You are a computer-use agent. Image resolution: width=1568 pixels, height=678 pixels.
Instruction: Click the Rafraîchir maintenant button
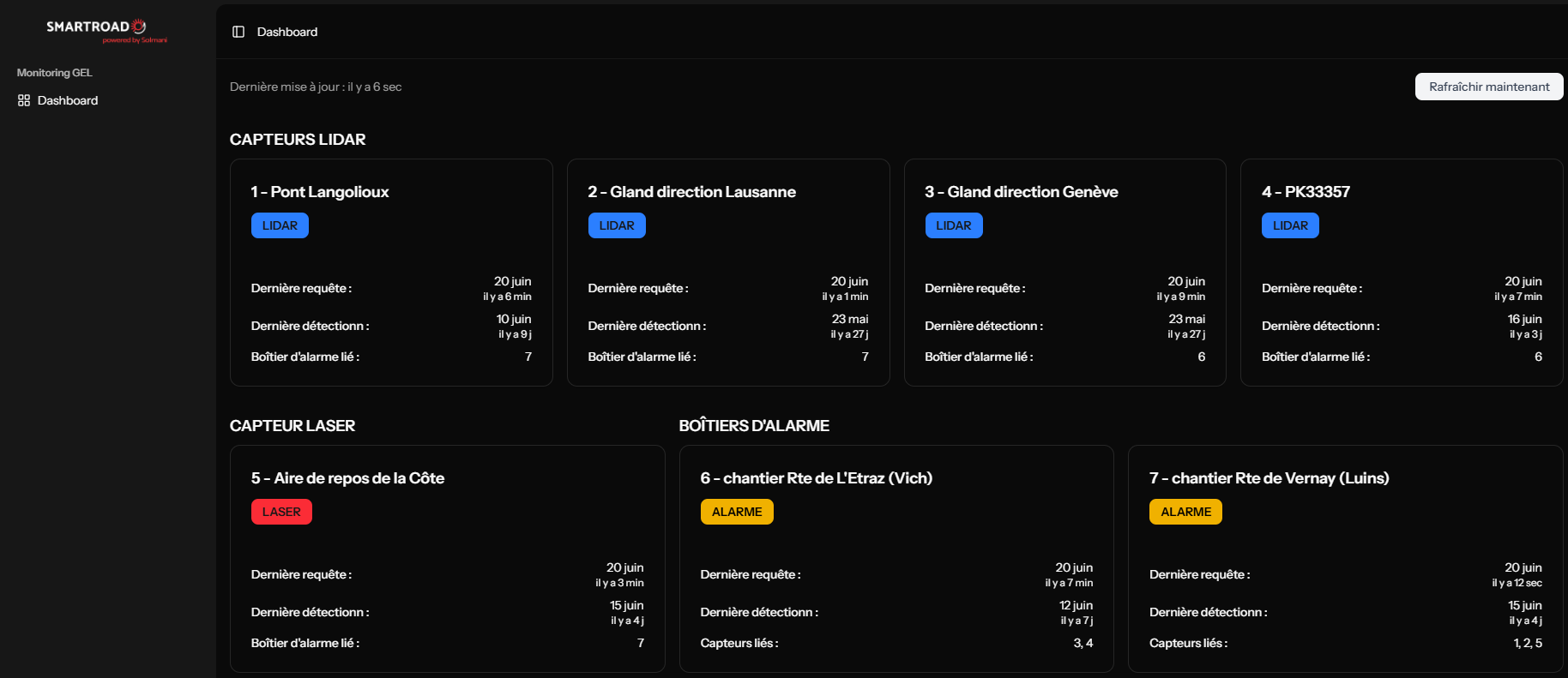(x=1488, y=87)
